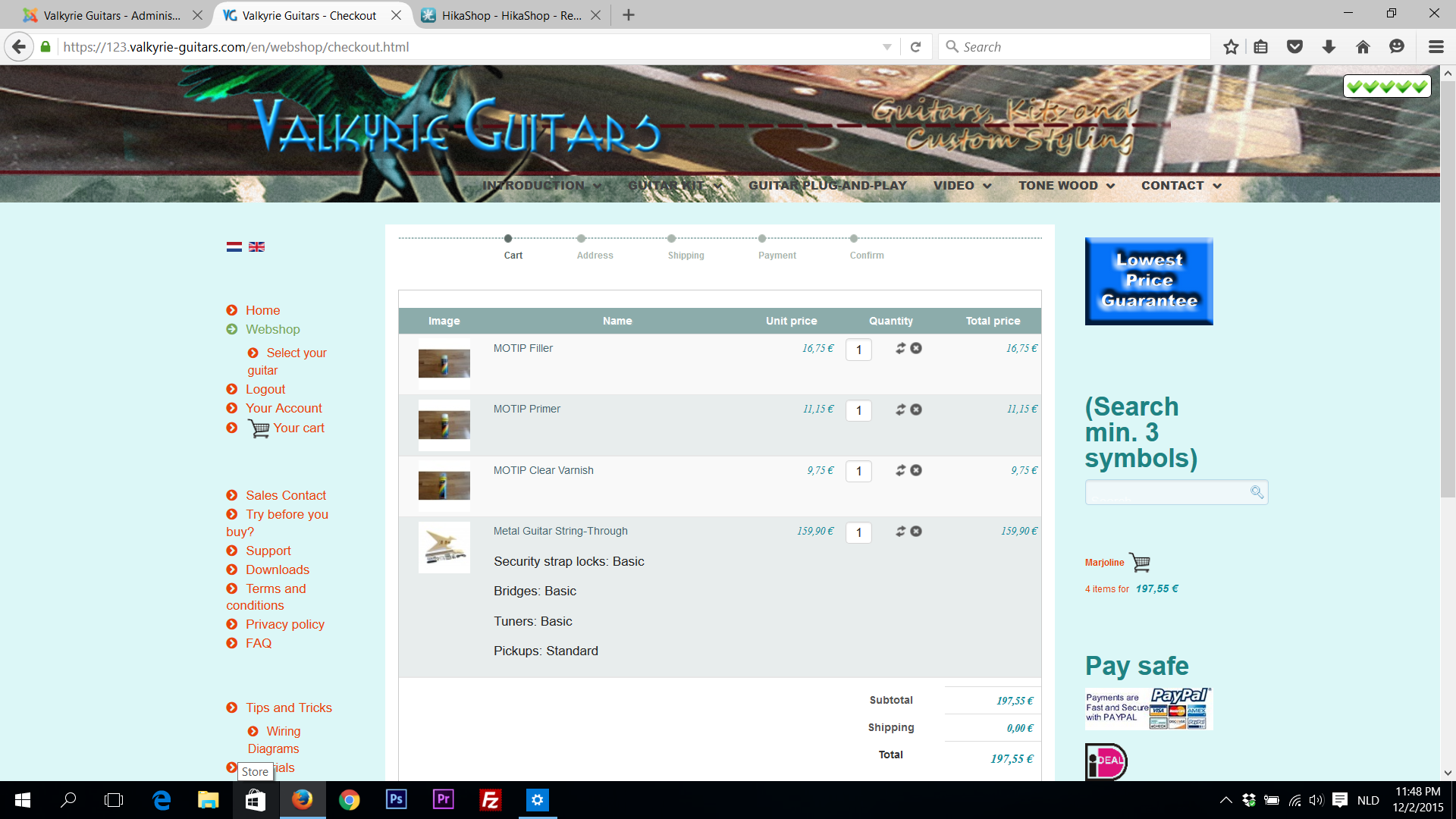Click refresh icon for MOTIP Filler quantity
This screenshot has height=819, width=1456.
(x=900, y=348)
